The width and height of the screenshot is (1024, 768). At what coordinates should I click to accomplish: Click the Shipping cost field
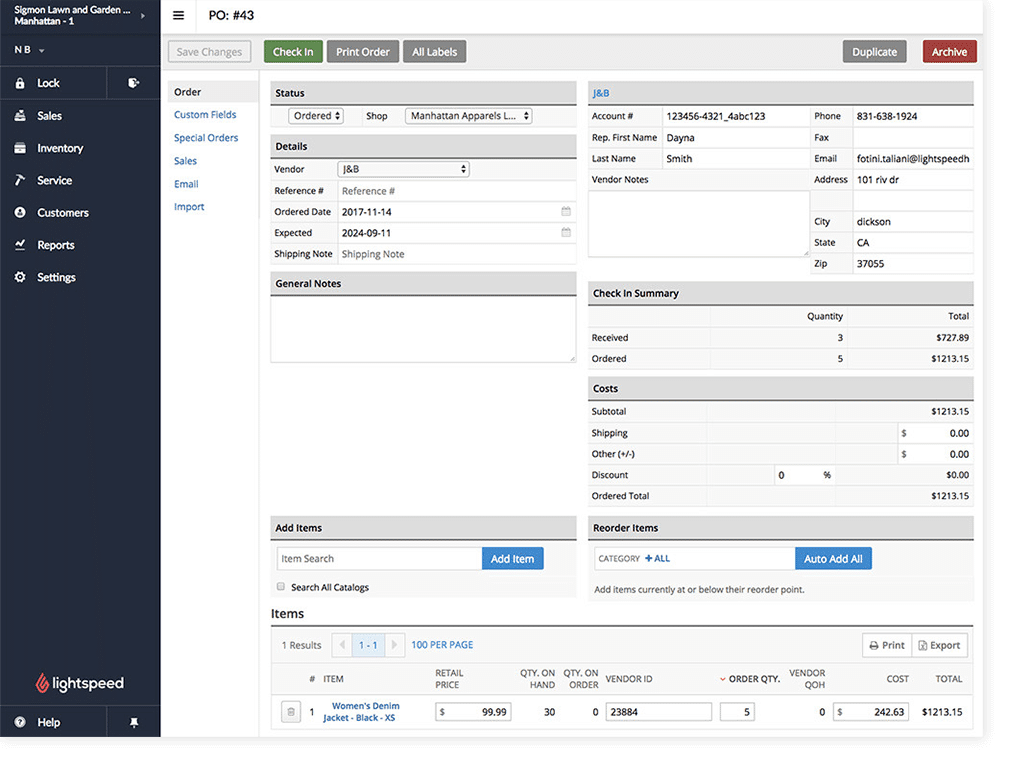[x=935, y=433]
